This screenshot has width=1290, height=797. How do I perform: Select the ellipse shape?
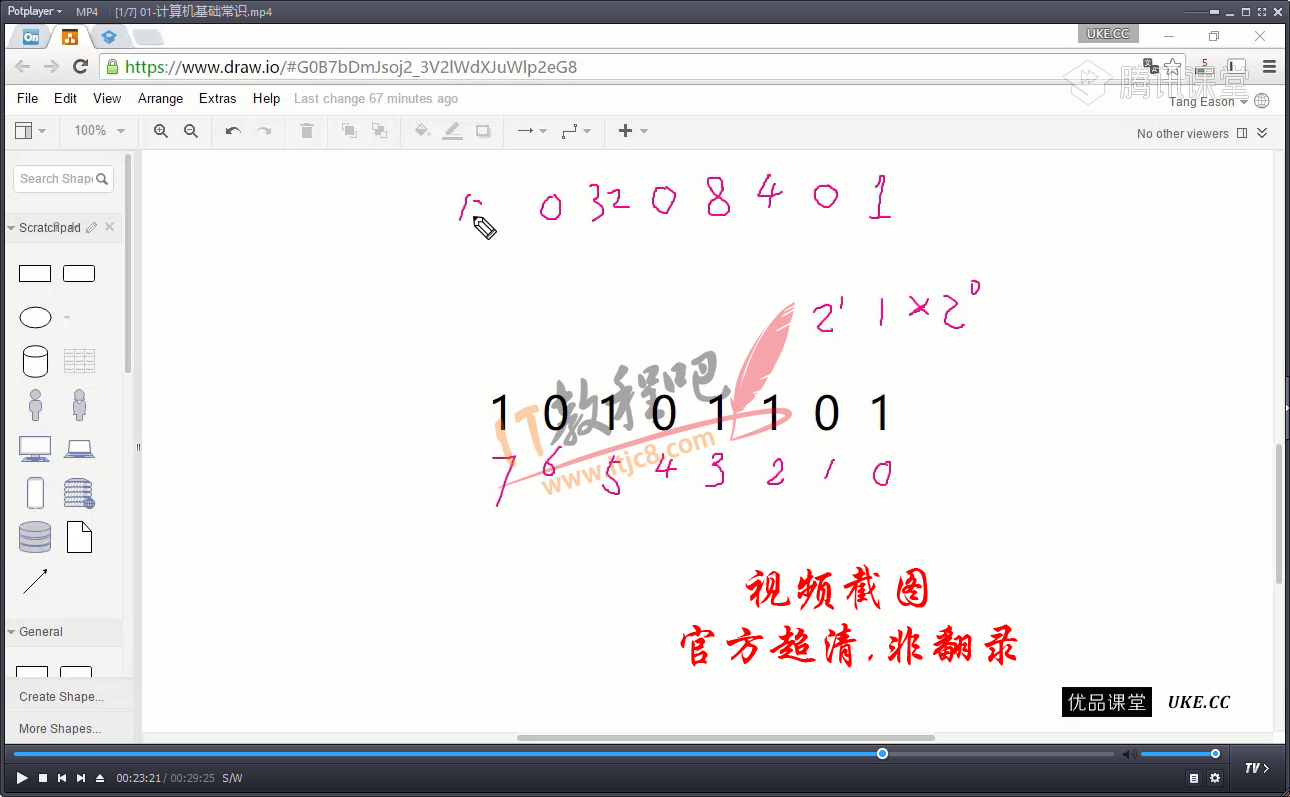click(35, 318)
